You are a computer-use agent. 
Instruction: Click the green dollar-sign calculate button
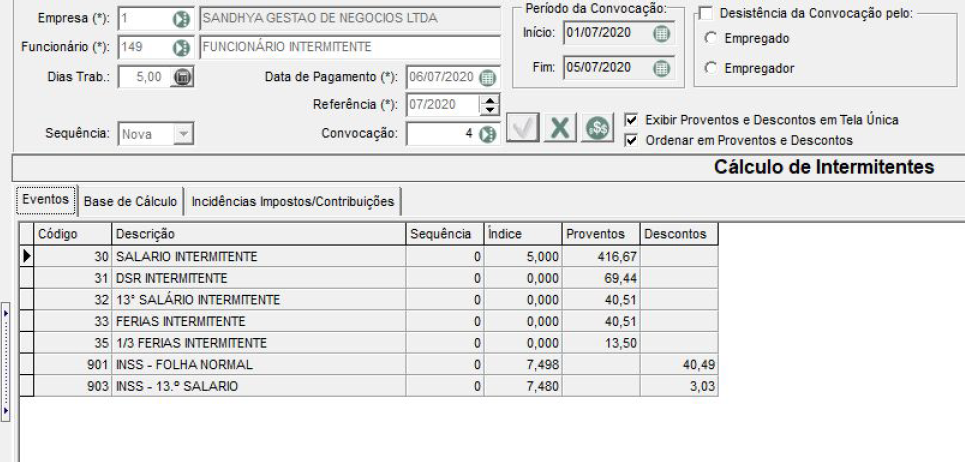(x=597, y=129)
